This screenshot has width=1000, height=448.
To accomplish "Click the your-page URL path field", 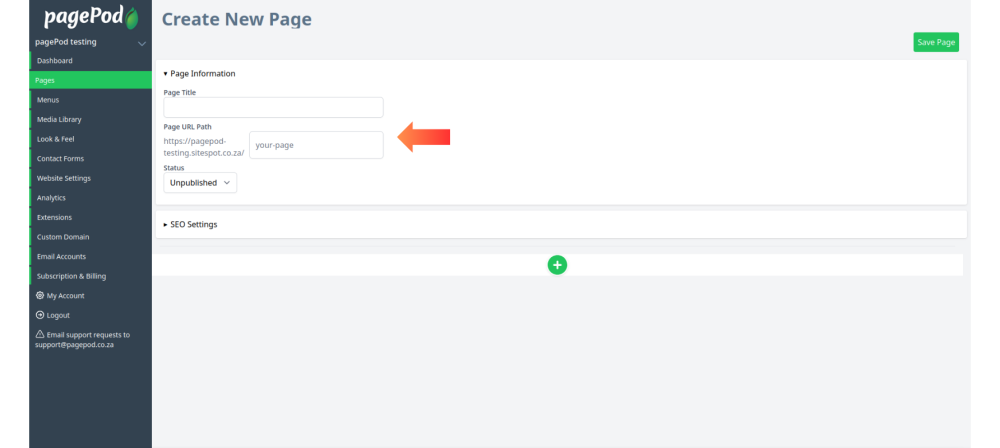I will [316, 145].
